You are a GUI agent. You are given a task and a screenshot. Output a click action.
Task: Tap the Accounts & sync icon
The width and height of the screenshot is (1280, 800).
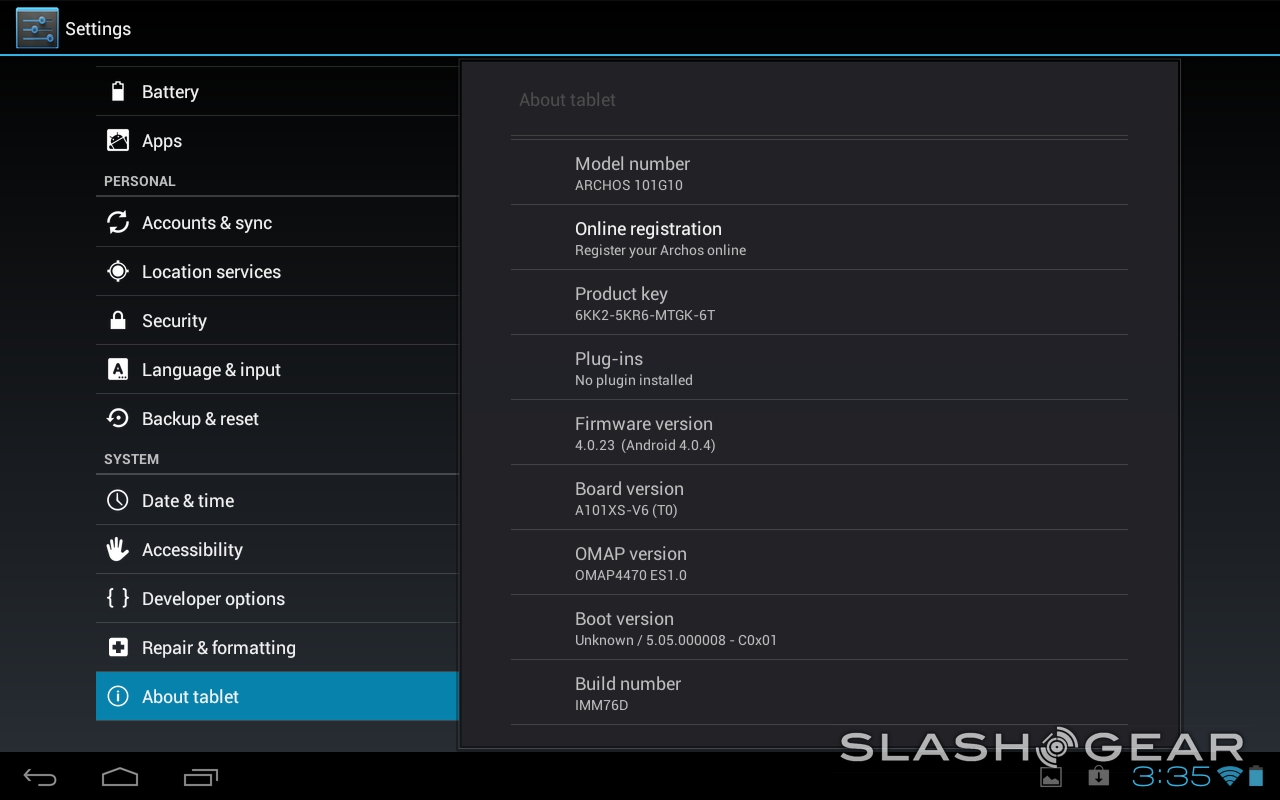click(118, 223)
